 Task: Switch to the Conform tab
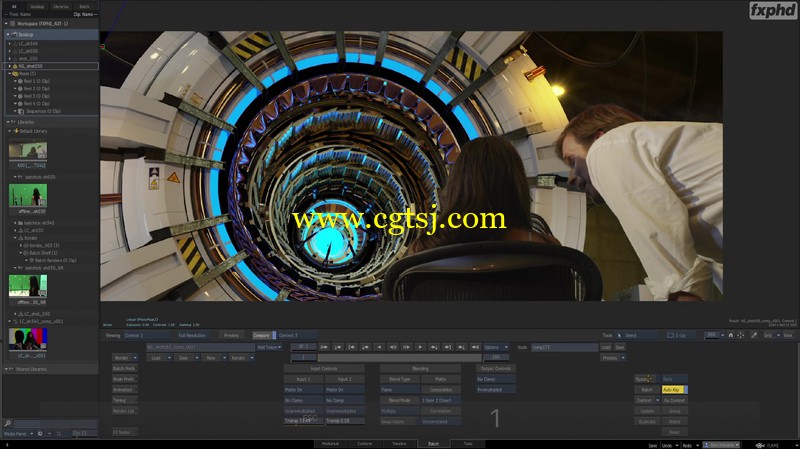(x=365, y=444)
